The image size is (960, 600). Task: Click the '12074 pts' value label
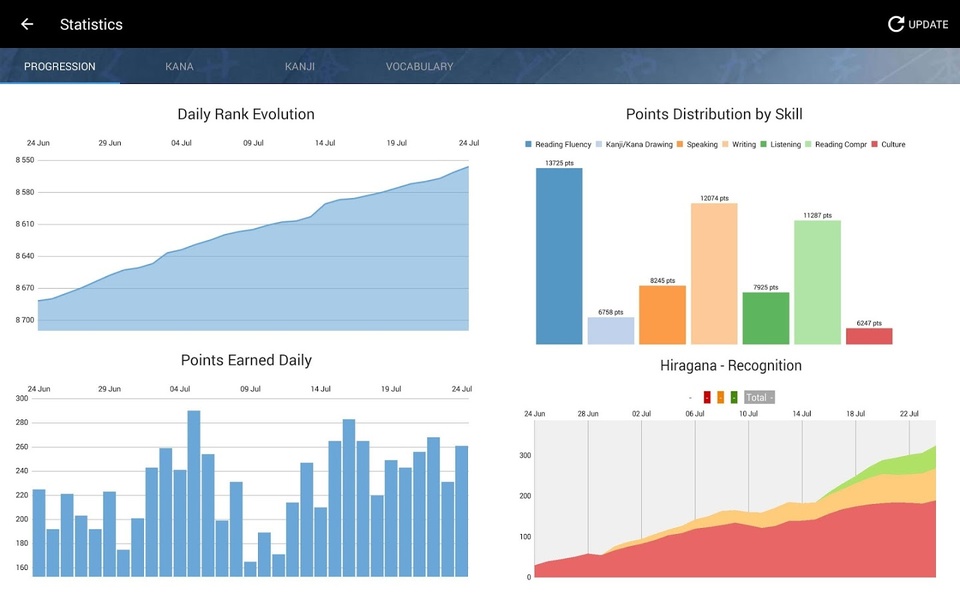(x=714, y=198)
